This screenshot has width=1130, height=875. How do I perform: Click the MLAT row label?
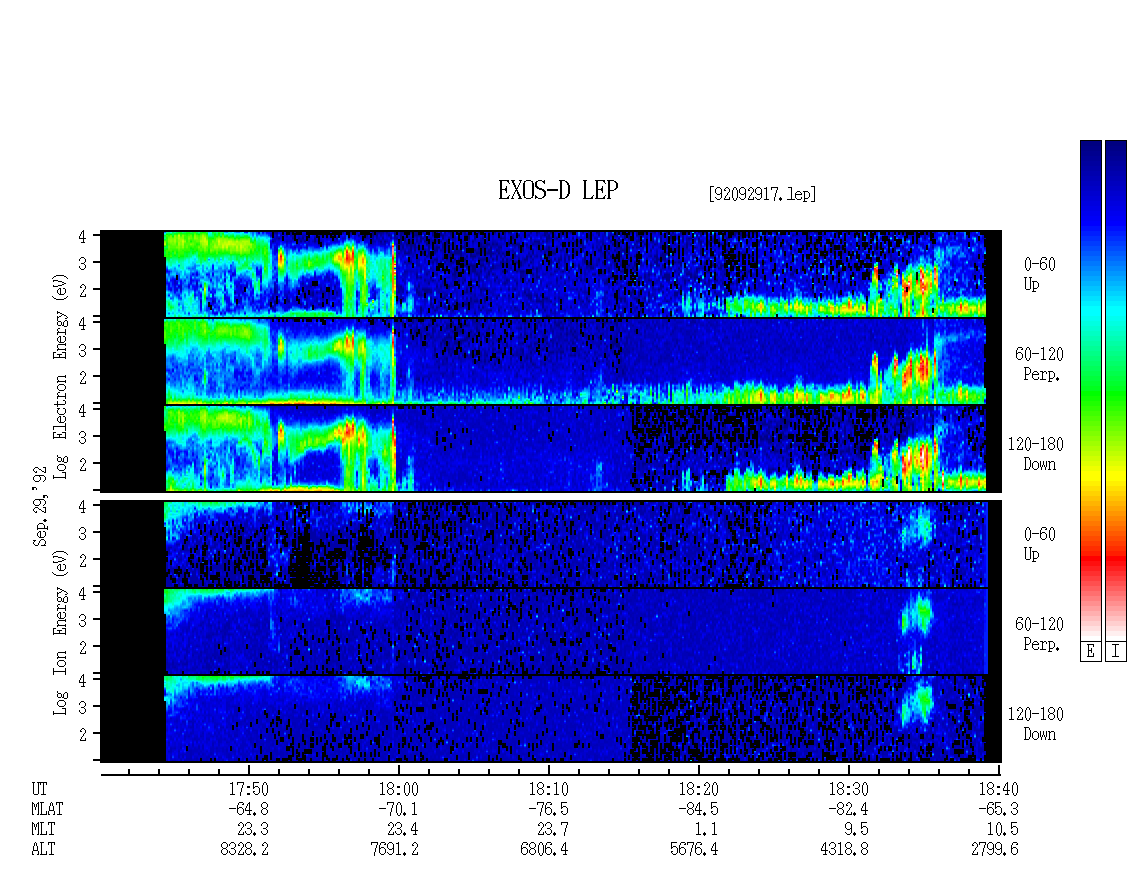click(x=47, y=809)
